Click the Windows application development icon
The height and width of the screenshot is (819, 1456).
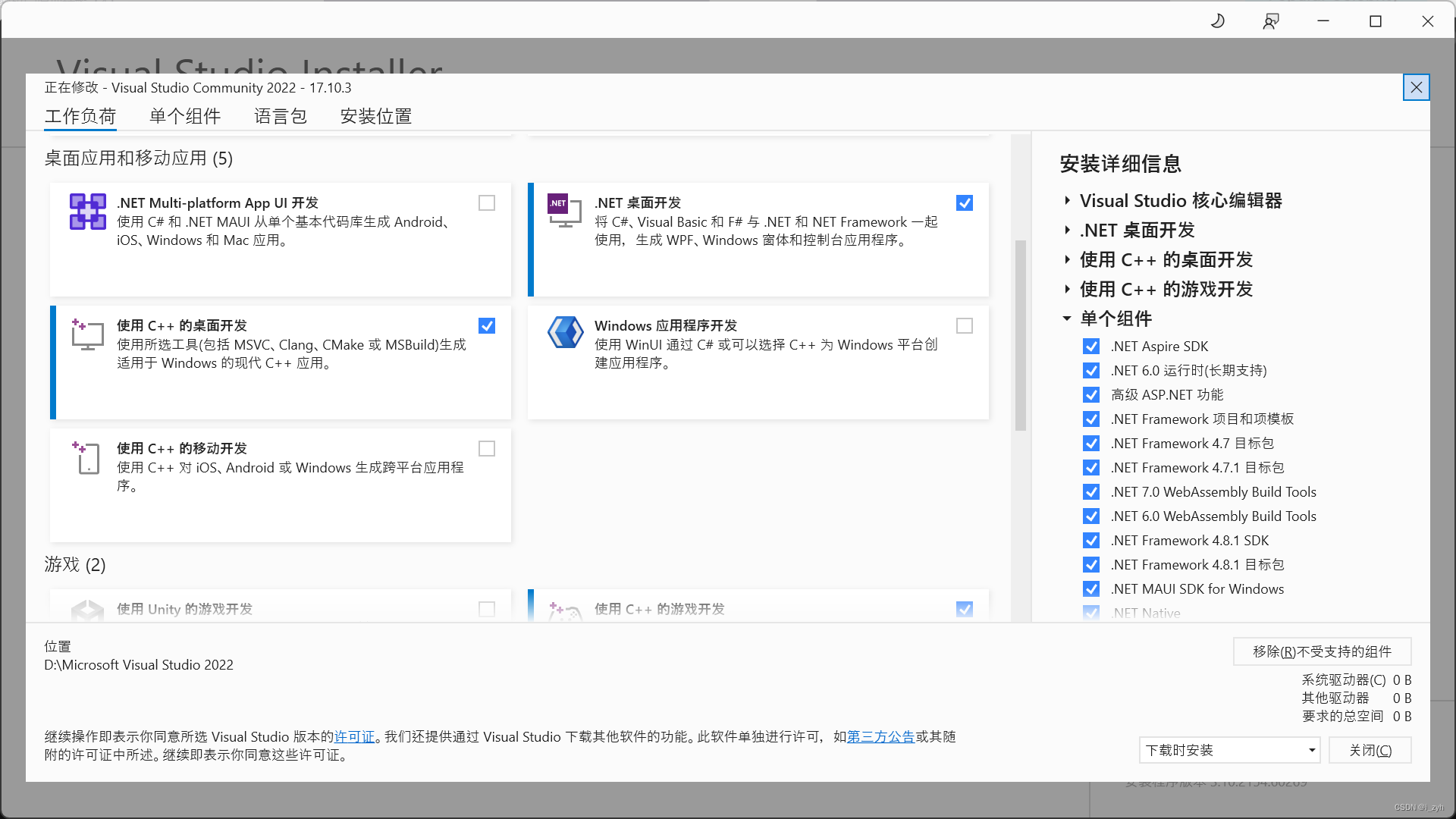click(566, 333)
